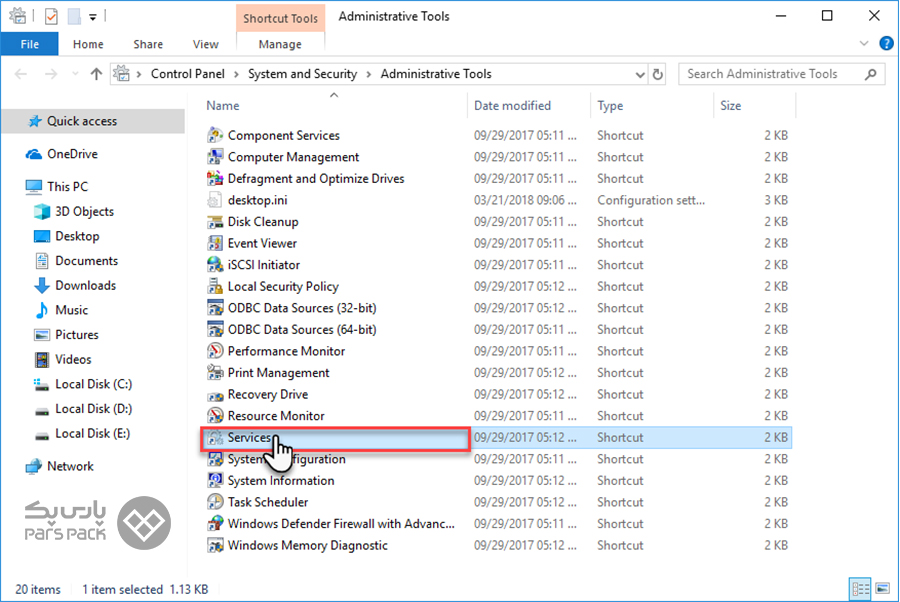This screenshot has width=900, height=602.
Task: Switch to large icons view
Action: click(x=882, y=589)
